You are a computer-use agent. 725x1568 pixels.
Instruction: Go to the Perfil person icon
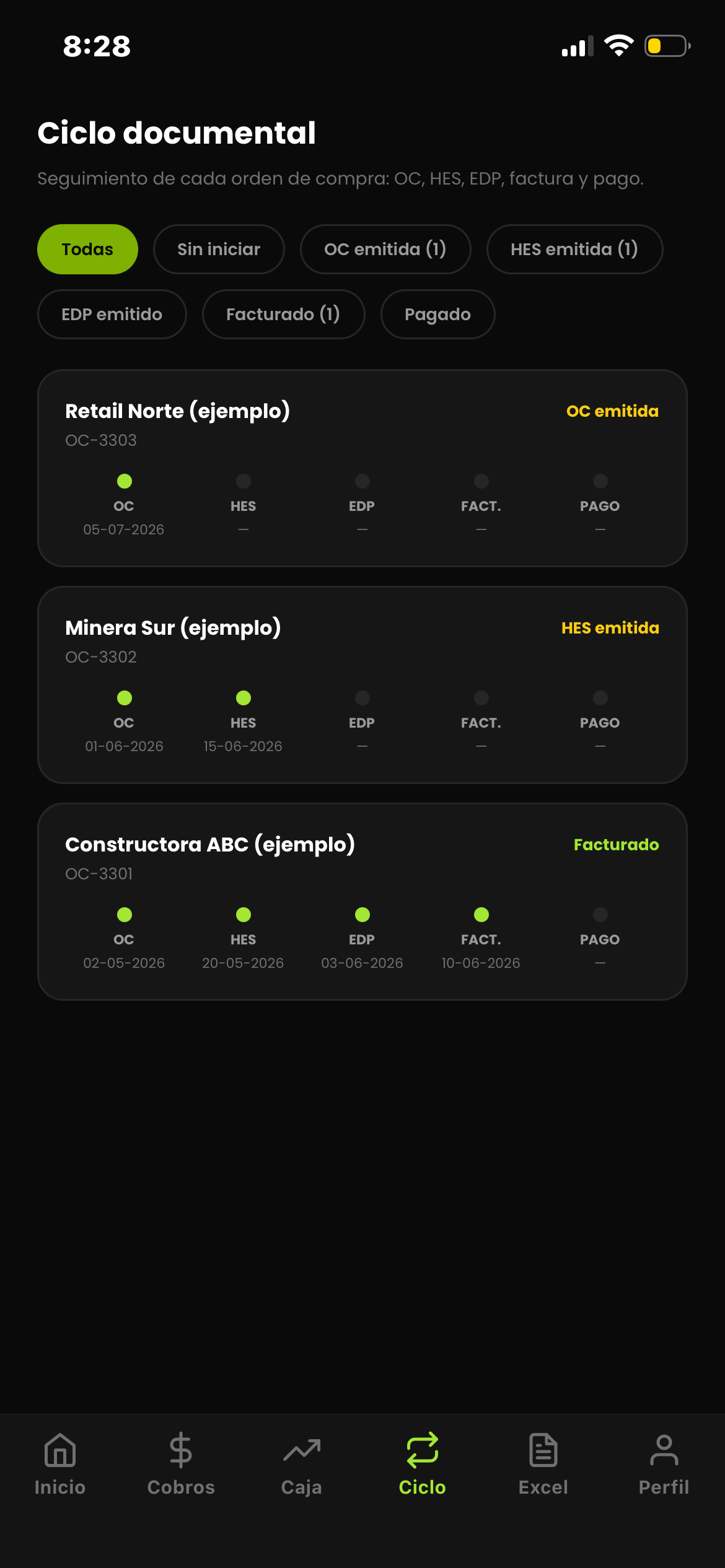click(x=664, y=1450)
